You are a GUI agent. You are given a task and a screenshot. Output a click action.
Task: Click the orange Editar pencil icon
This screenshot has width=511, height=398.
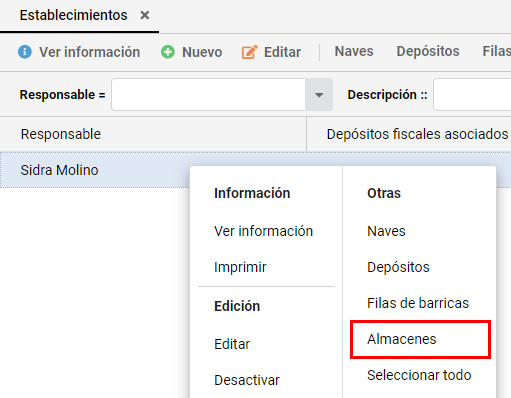coord(250,52)
